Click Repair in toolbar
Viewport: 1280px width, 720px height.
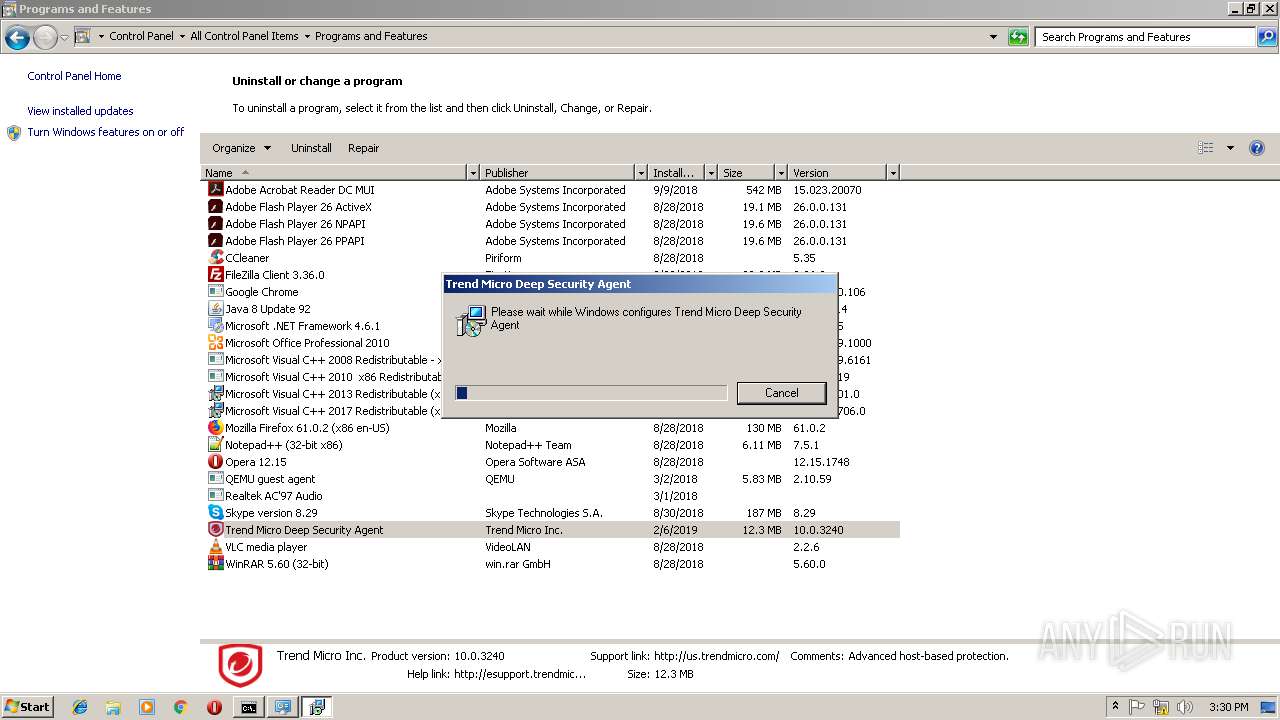[x=363, y=148]
